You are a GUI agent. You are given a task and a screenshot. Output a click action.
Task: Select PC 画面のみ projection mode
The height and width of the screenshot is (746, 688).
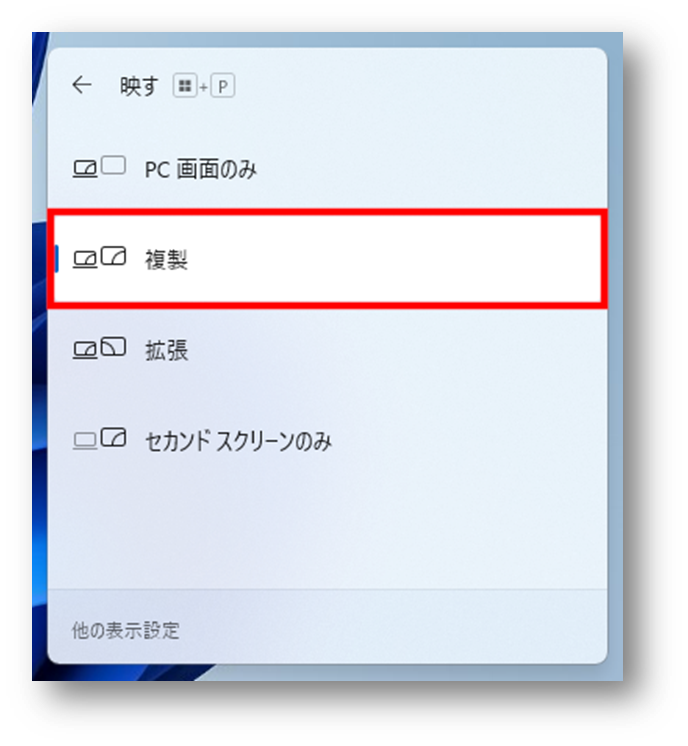pos(327,168)
